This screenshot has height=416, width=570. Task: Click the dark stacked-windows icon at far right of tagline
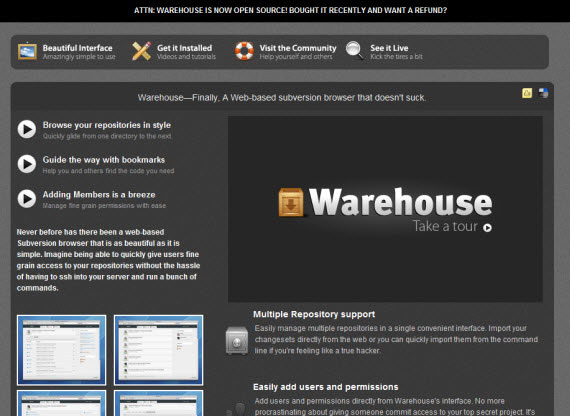(543, 93)
